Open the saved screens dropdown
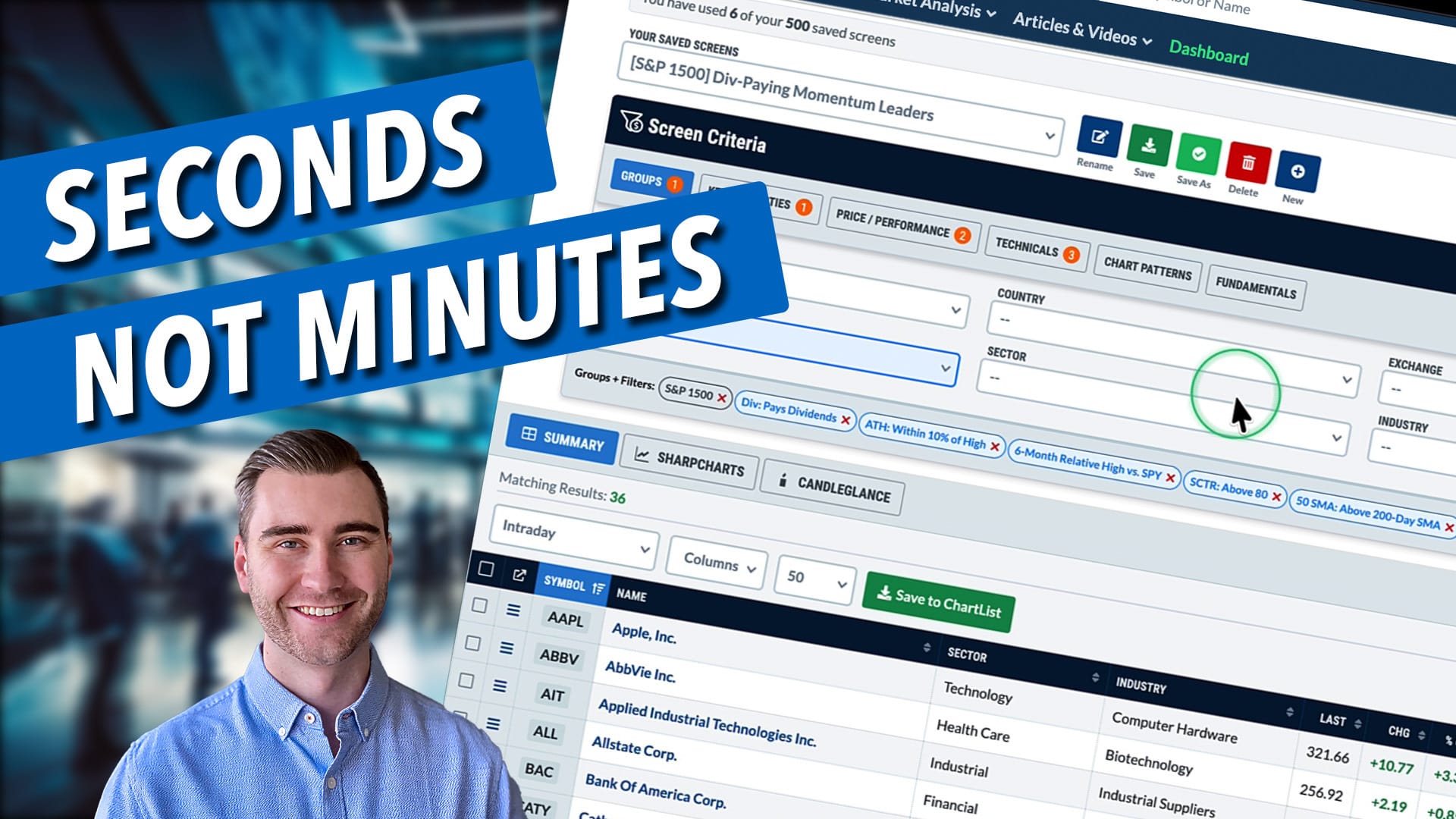The image size is (1456, 819). coord(840,100)
